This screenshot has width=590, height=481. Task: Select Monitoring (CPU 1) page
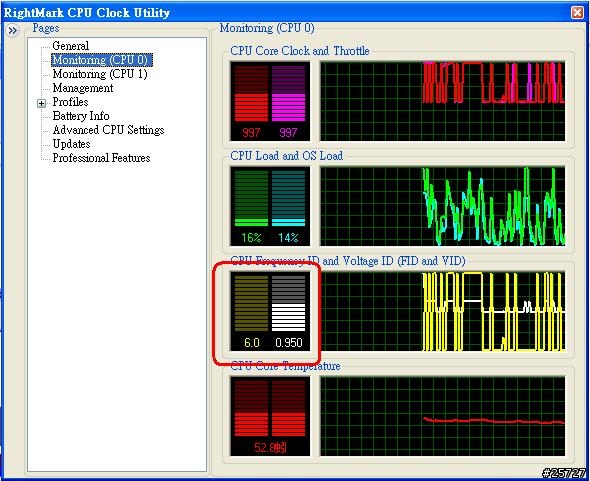(100, 74)
